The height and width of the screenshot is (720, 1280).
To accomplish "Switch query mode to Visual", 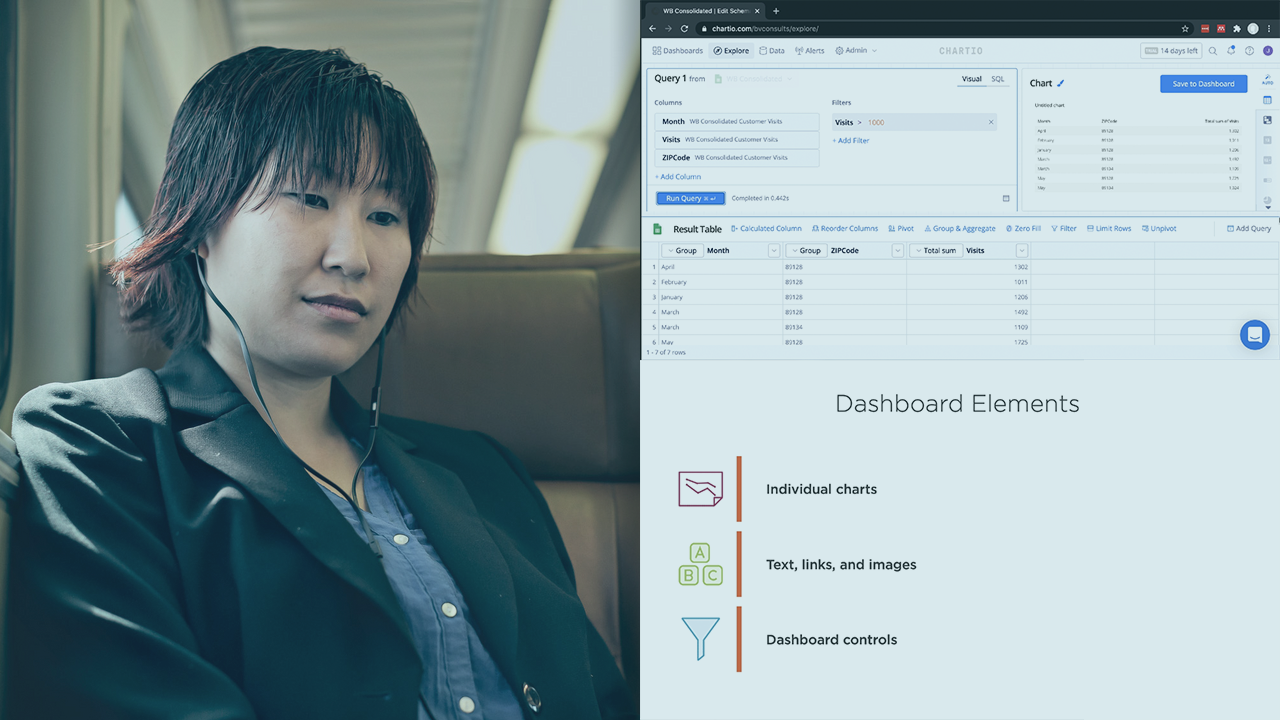I will [x=971, y=79].
